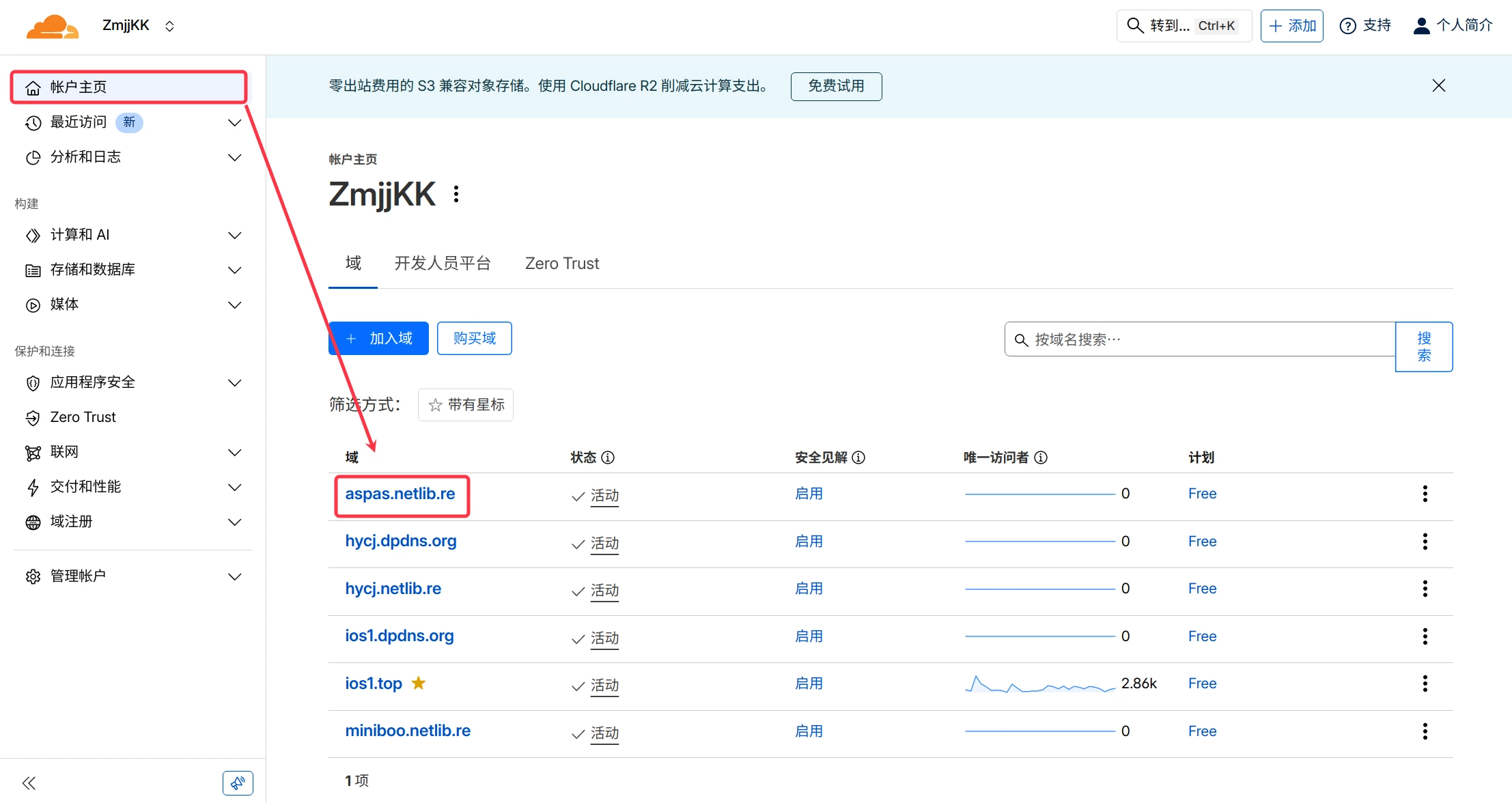Open three-dot menu next to ZmjjKK heading

point(456,194)
